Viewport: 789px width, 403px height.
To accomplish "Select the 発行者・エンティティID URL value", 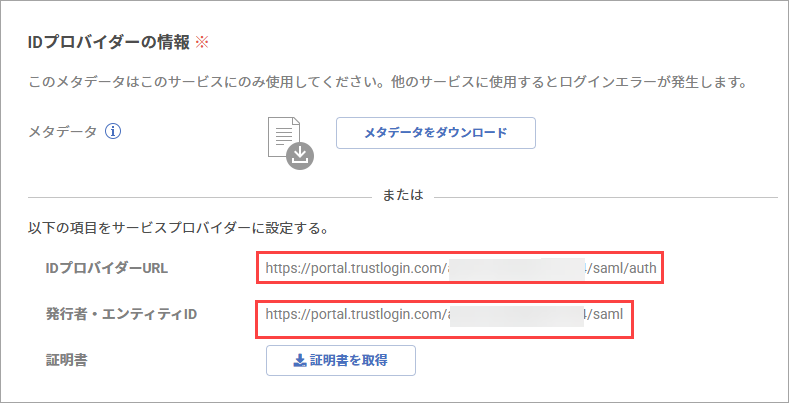I will (x=444, y=314).
